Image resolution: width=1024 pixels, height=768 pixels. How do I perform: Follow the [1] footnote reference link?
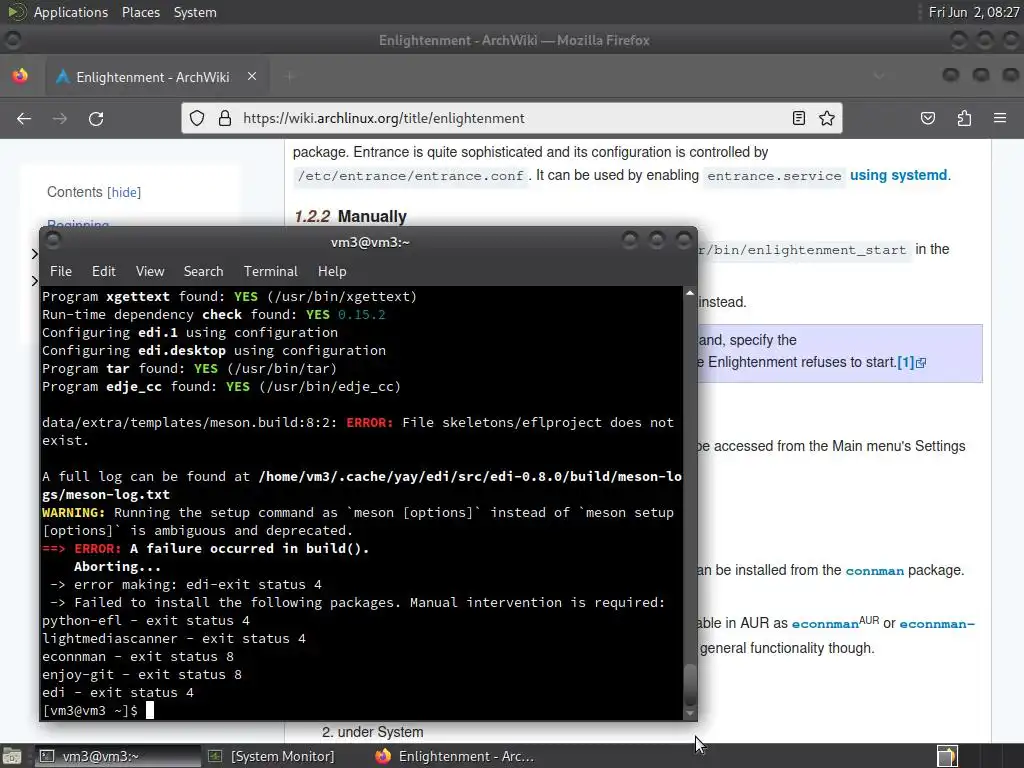coord(905,362)
